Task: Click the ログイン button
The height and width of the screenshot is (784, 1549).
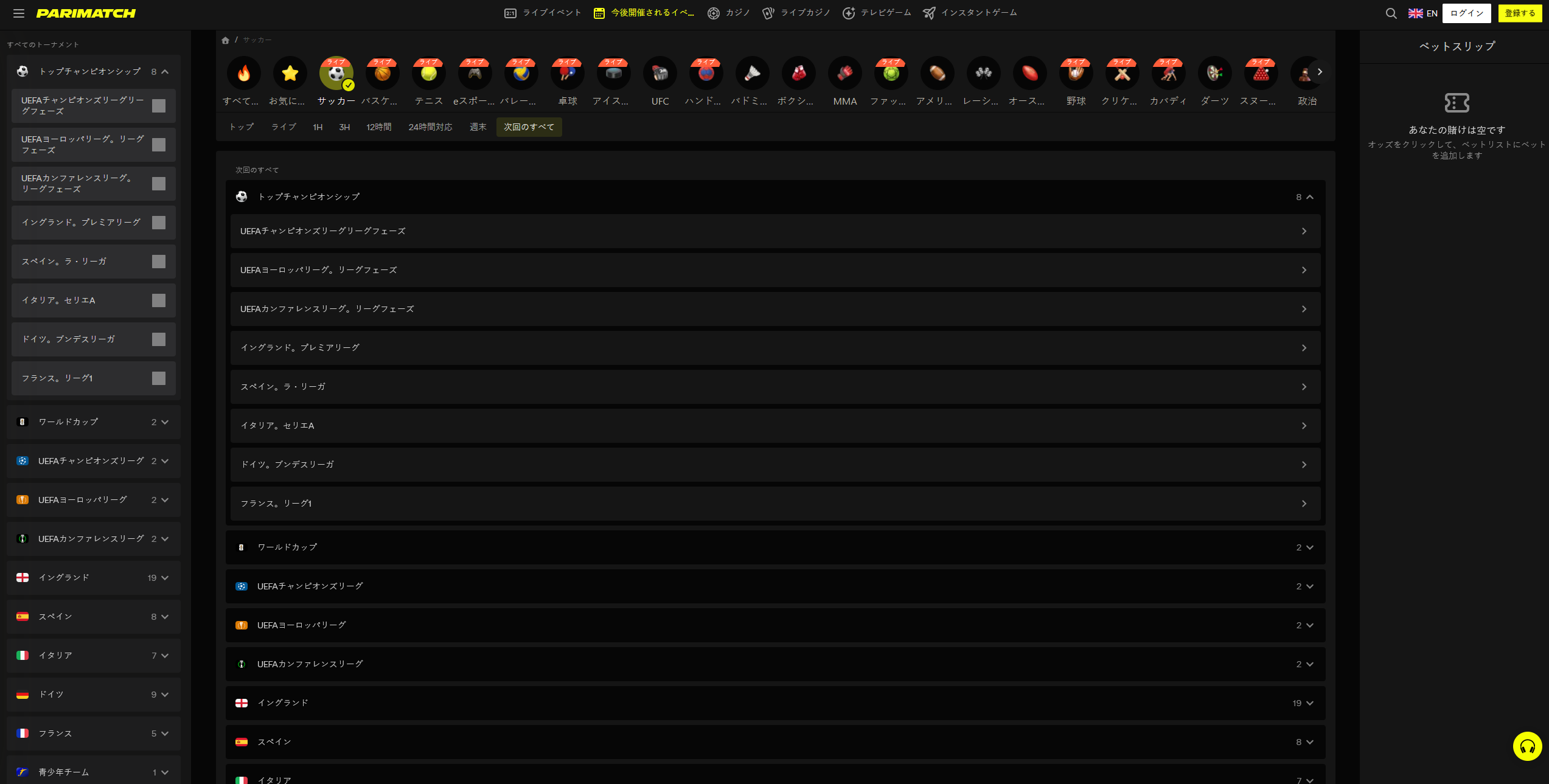Action: point(1466,13)
